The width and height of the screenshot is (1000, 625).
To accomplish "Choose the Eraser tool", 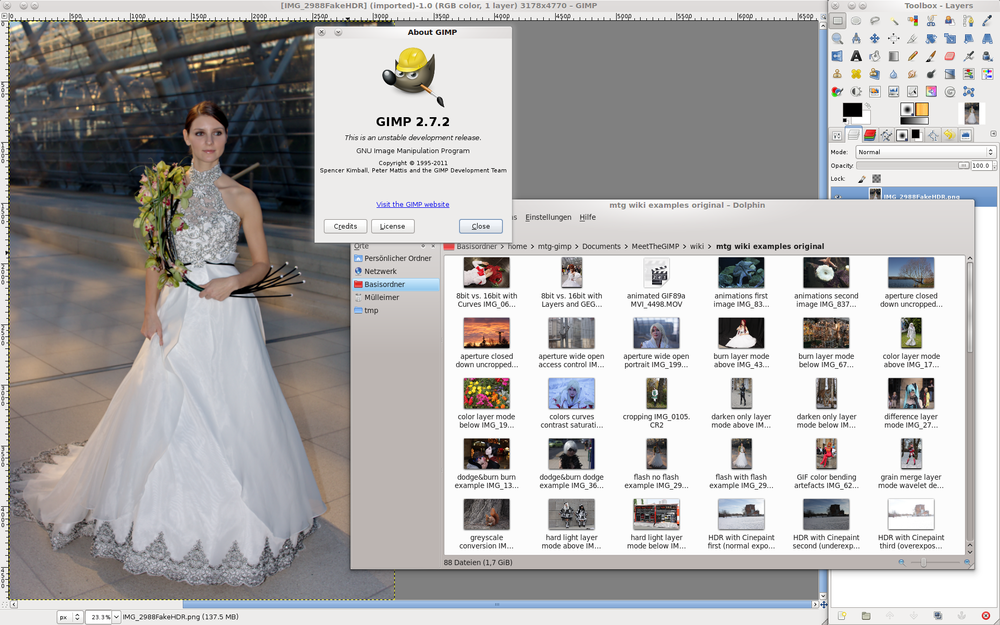I will [949, 57].
